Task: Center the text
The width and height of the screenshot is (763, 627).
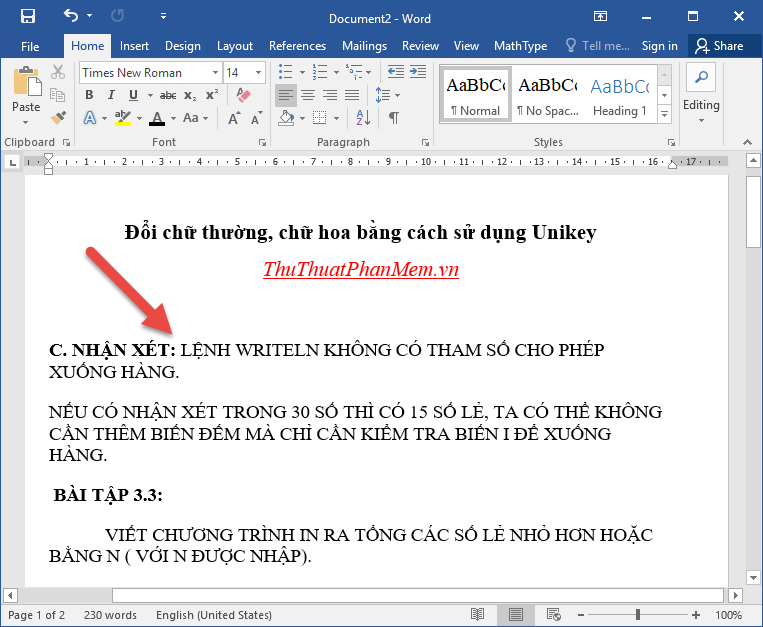Action: pyautogui.click(x=308, y=95)
